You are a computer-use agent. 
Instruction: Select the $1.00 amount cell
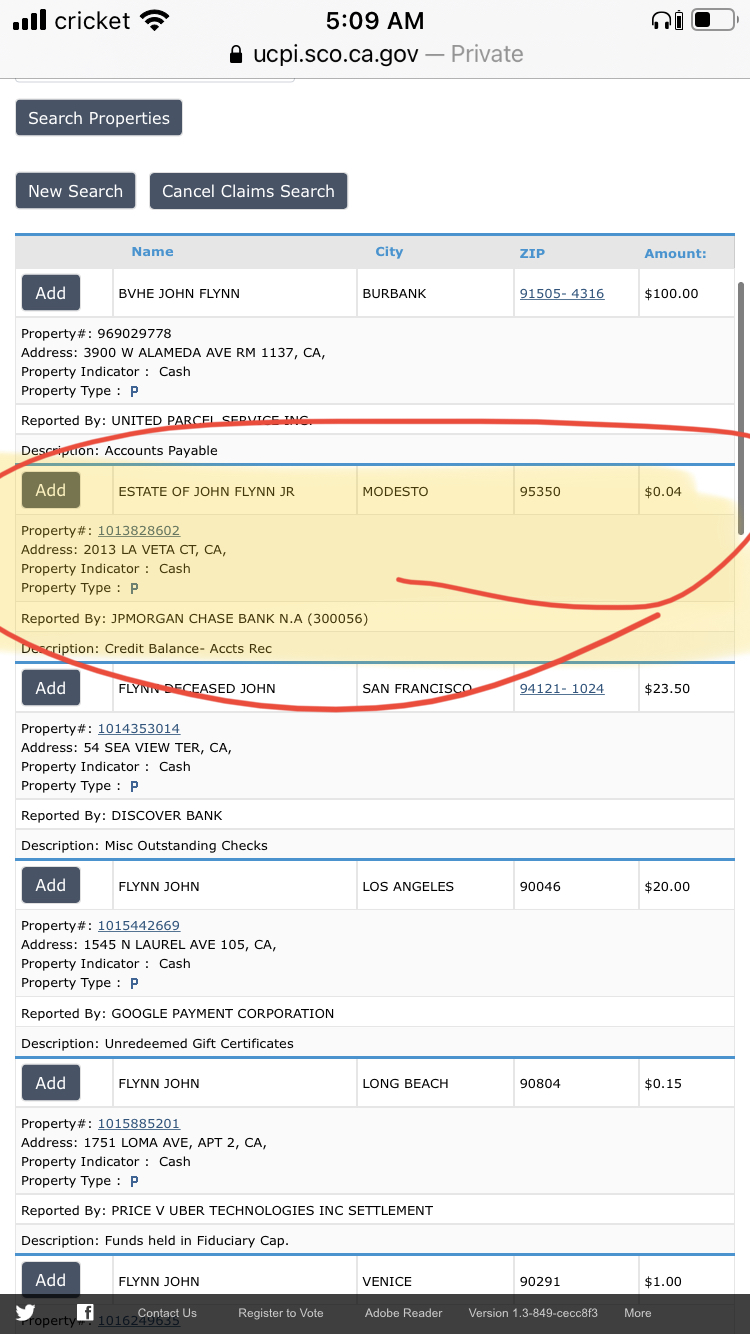687,1281
